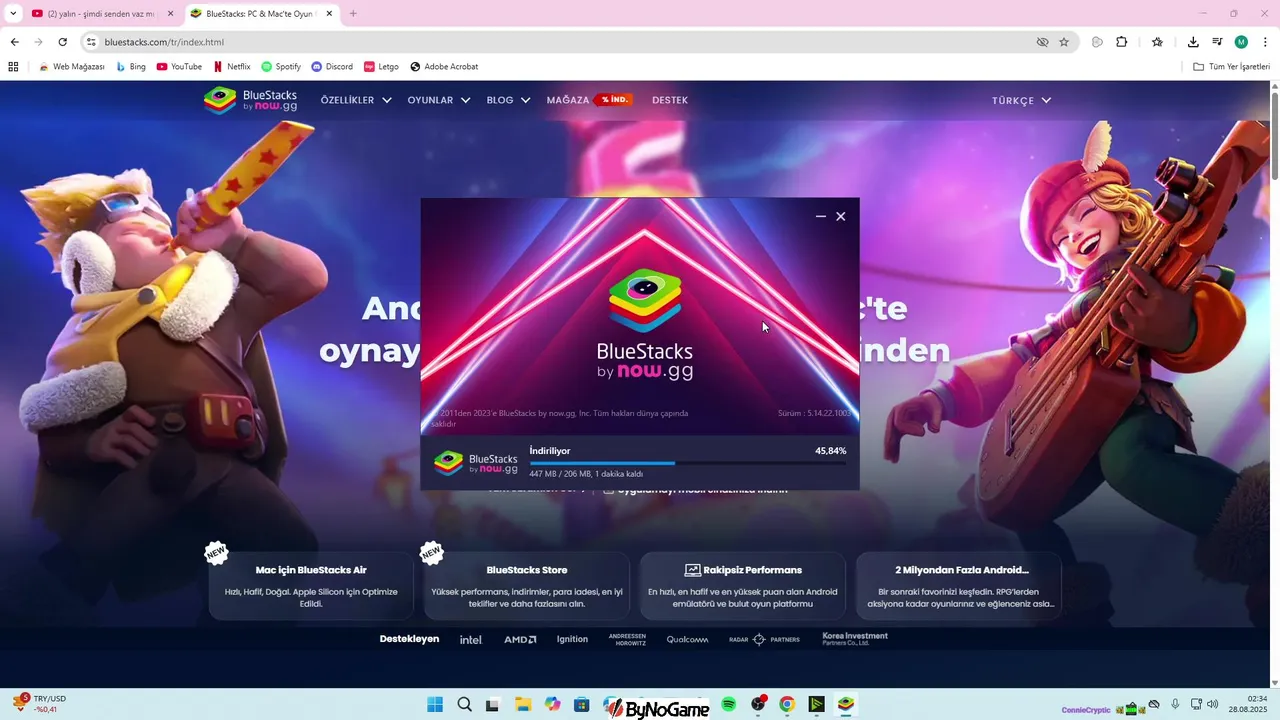Expand the OYUNLAR menu
Viewport: 1280px width, 720px height.
[x=438, y=100]
